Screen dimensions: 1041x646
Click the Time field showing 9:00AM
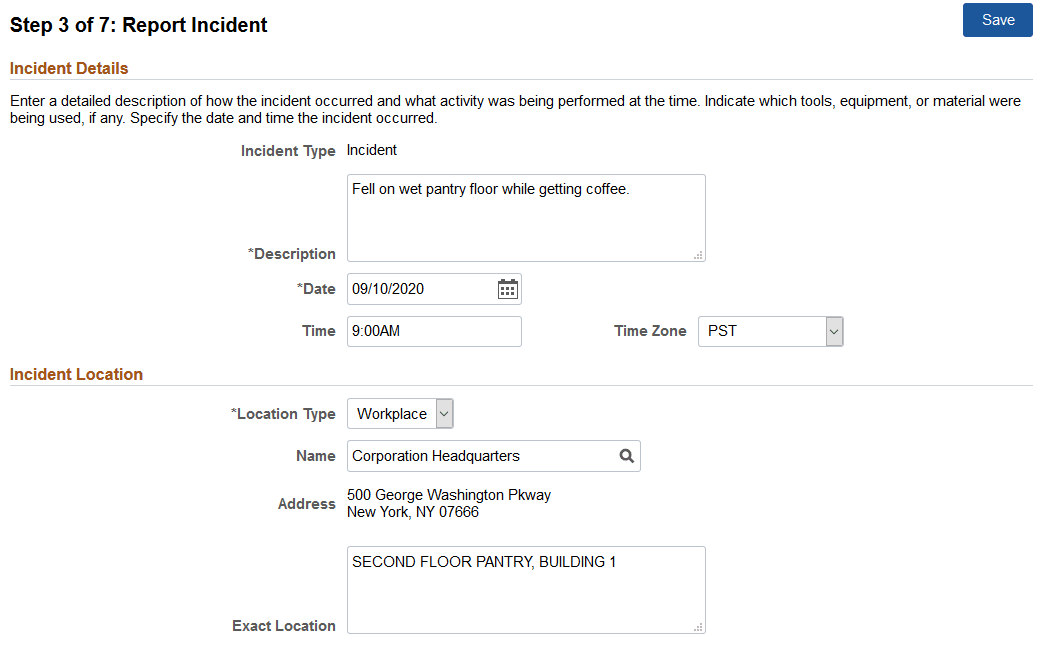[x=434, y=331]
